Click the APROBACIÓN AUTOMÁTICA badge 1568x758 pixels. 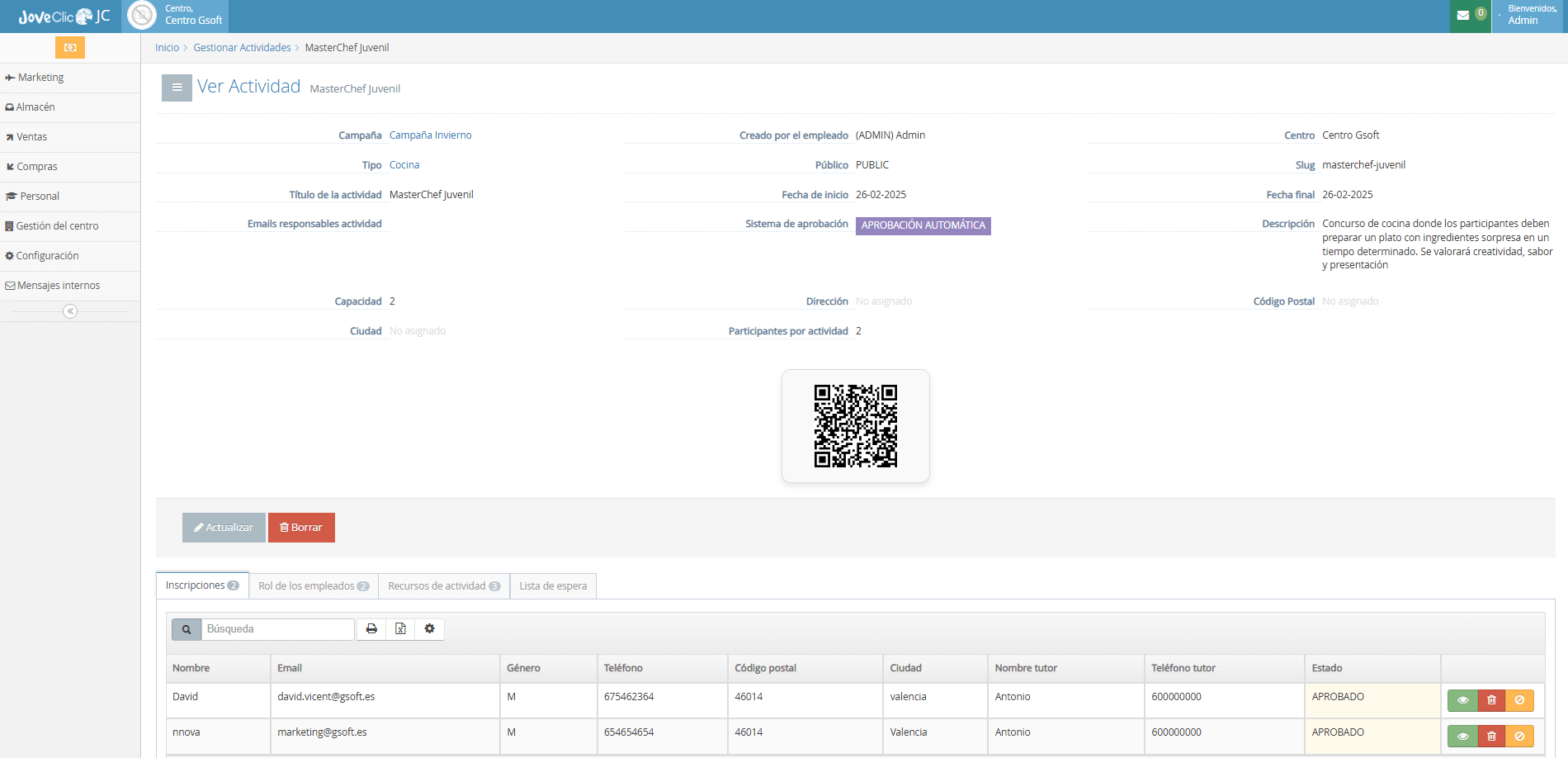click(x=923, y=225)
